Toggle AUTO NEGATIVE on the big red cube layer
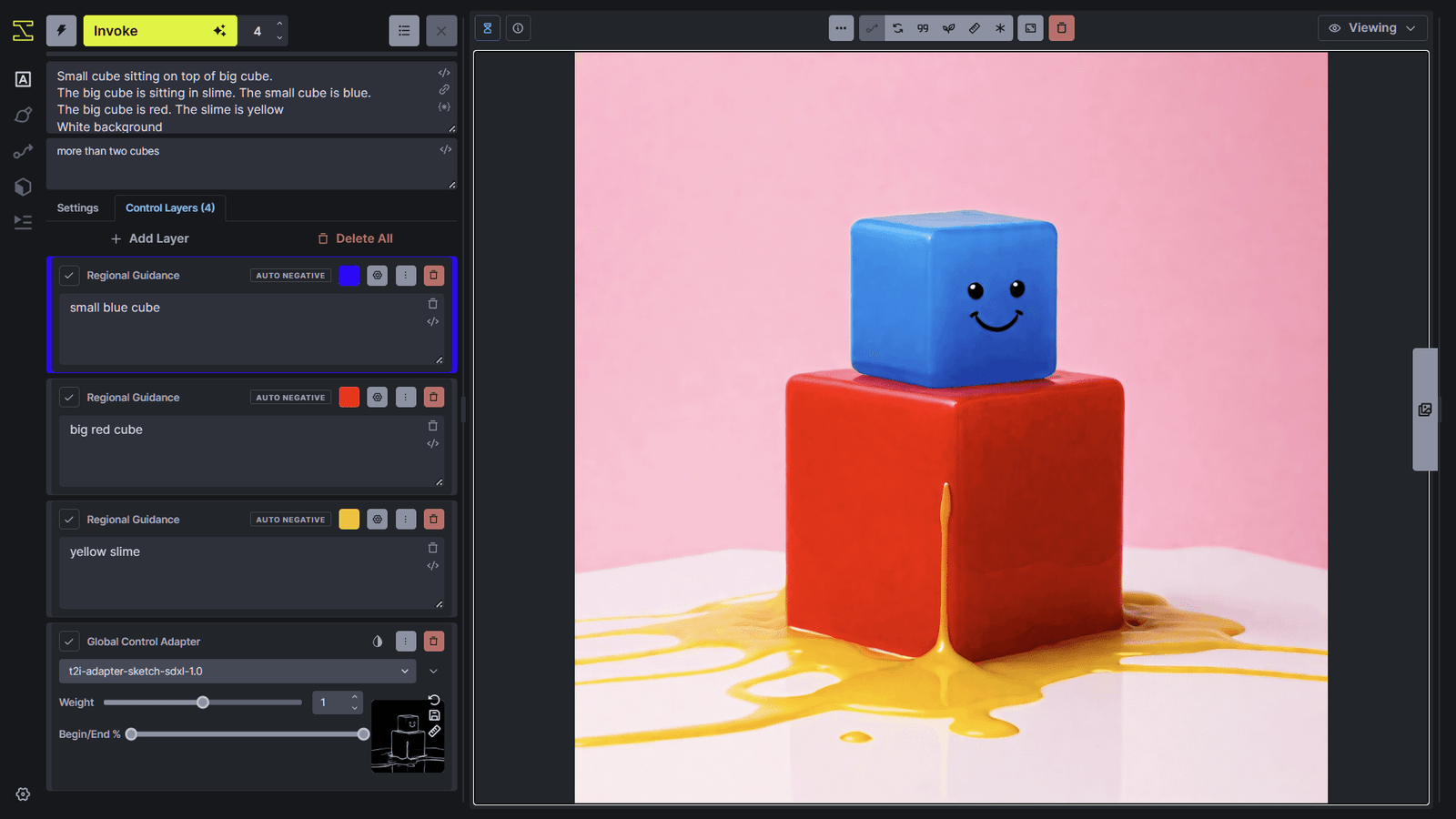Image resolution: width=1456 pixels, height=819 pixels. 290,397
